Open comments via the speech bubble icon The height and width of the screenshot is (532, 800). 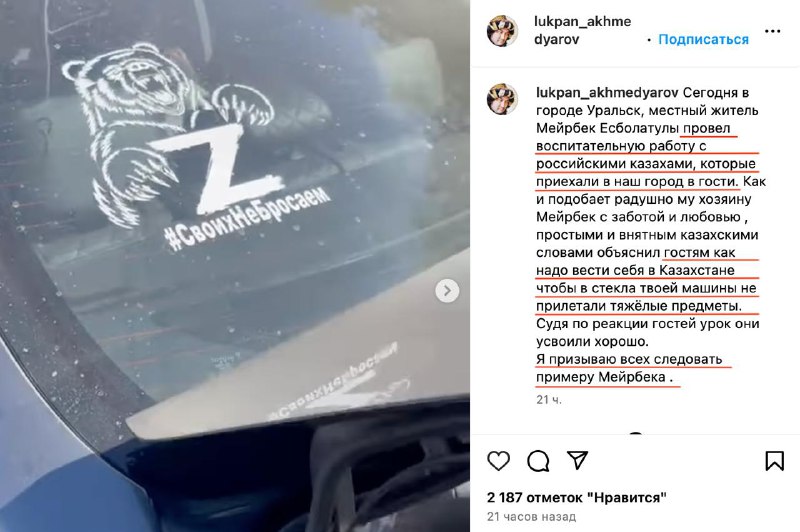click(x=538, y=461)
